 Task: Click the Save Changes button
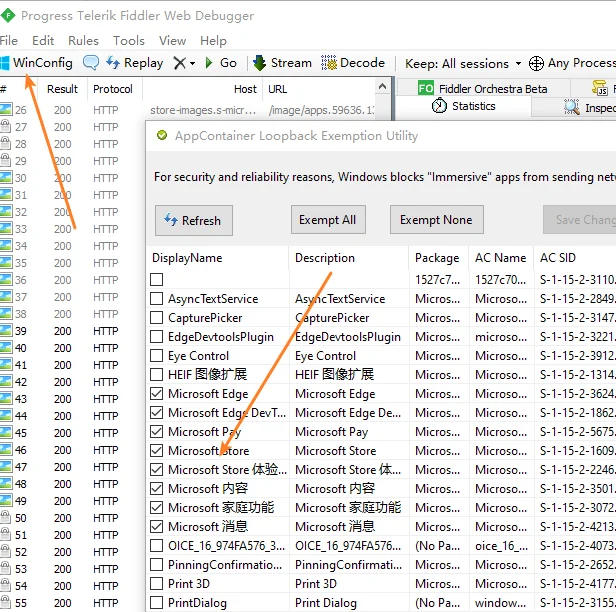pyautogui.click(x=579, y=220)
